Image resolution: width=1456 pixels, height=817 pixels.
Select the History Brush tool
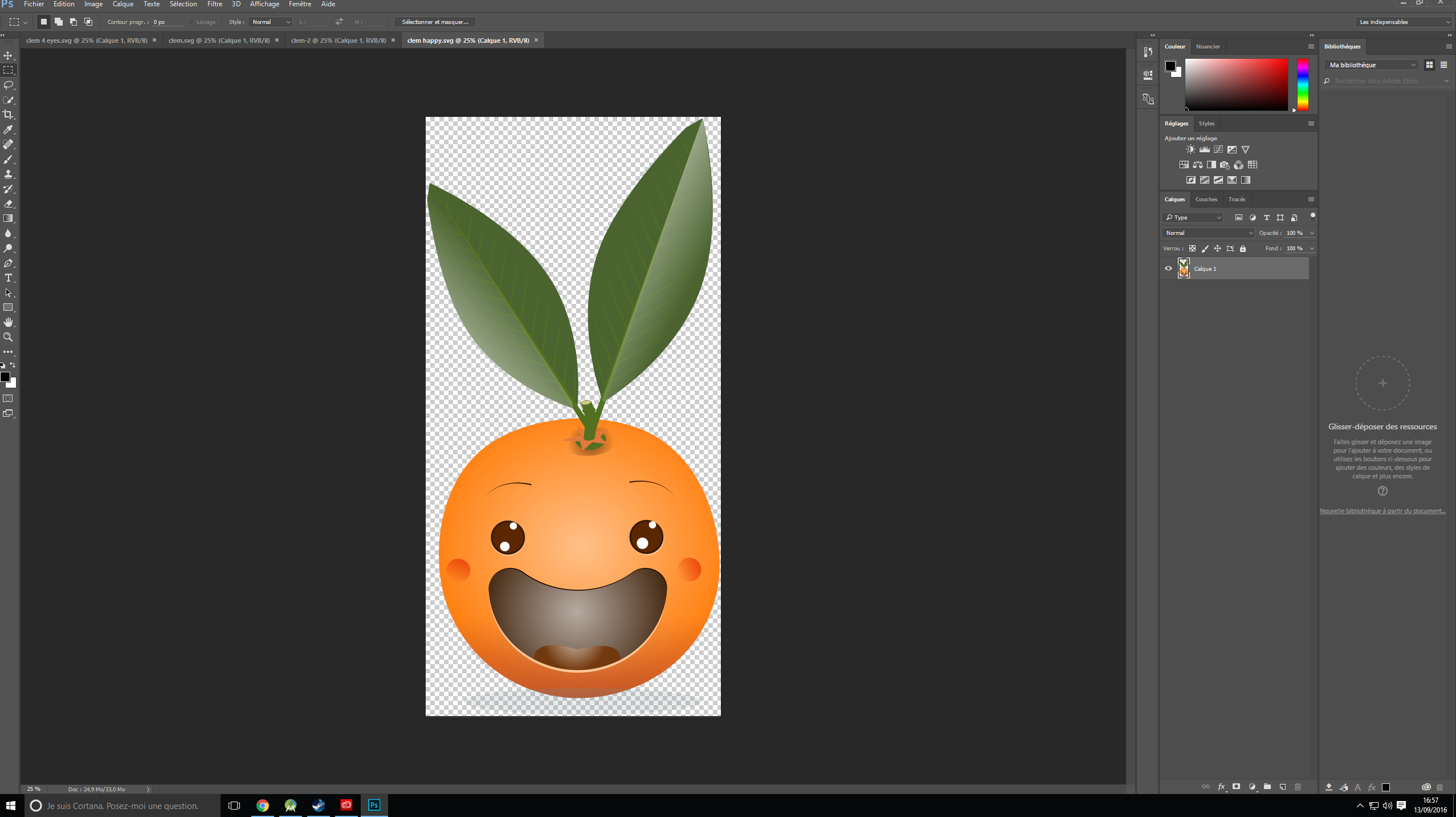[x=8, y=189]
